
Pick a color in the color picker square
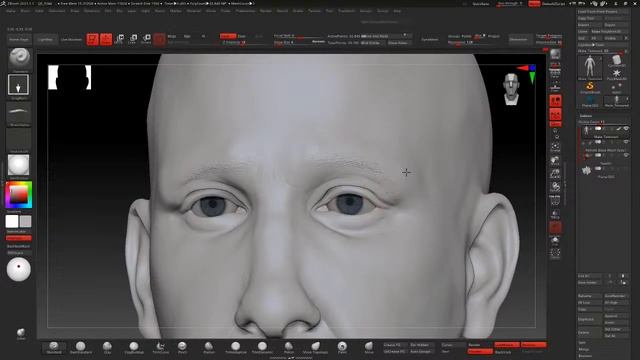point(18,195)
